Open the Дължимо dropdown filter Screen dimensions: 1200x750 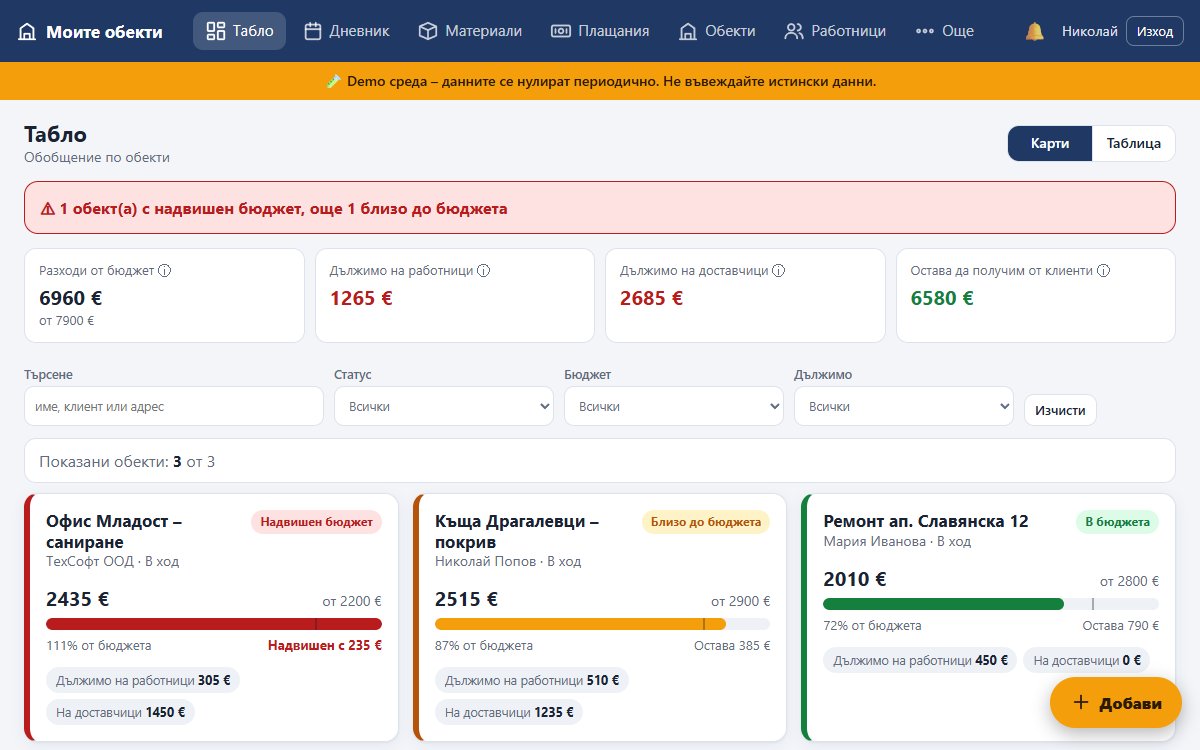pyautogui.click(x=904, y=406)
